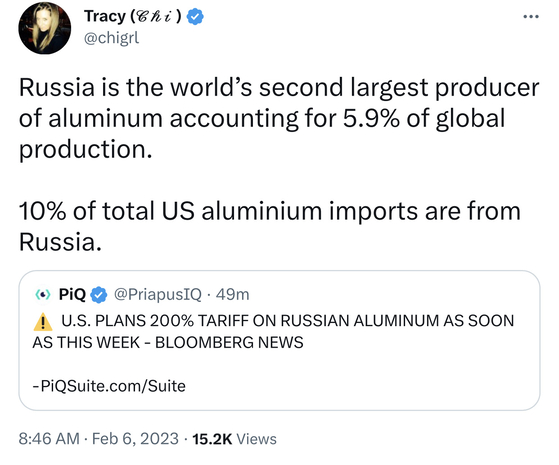Image resolution: width=559 pixels, height=465 pixels.
Task: Click the PiQ logo avatar icon
Action: (43, 295)
